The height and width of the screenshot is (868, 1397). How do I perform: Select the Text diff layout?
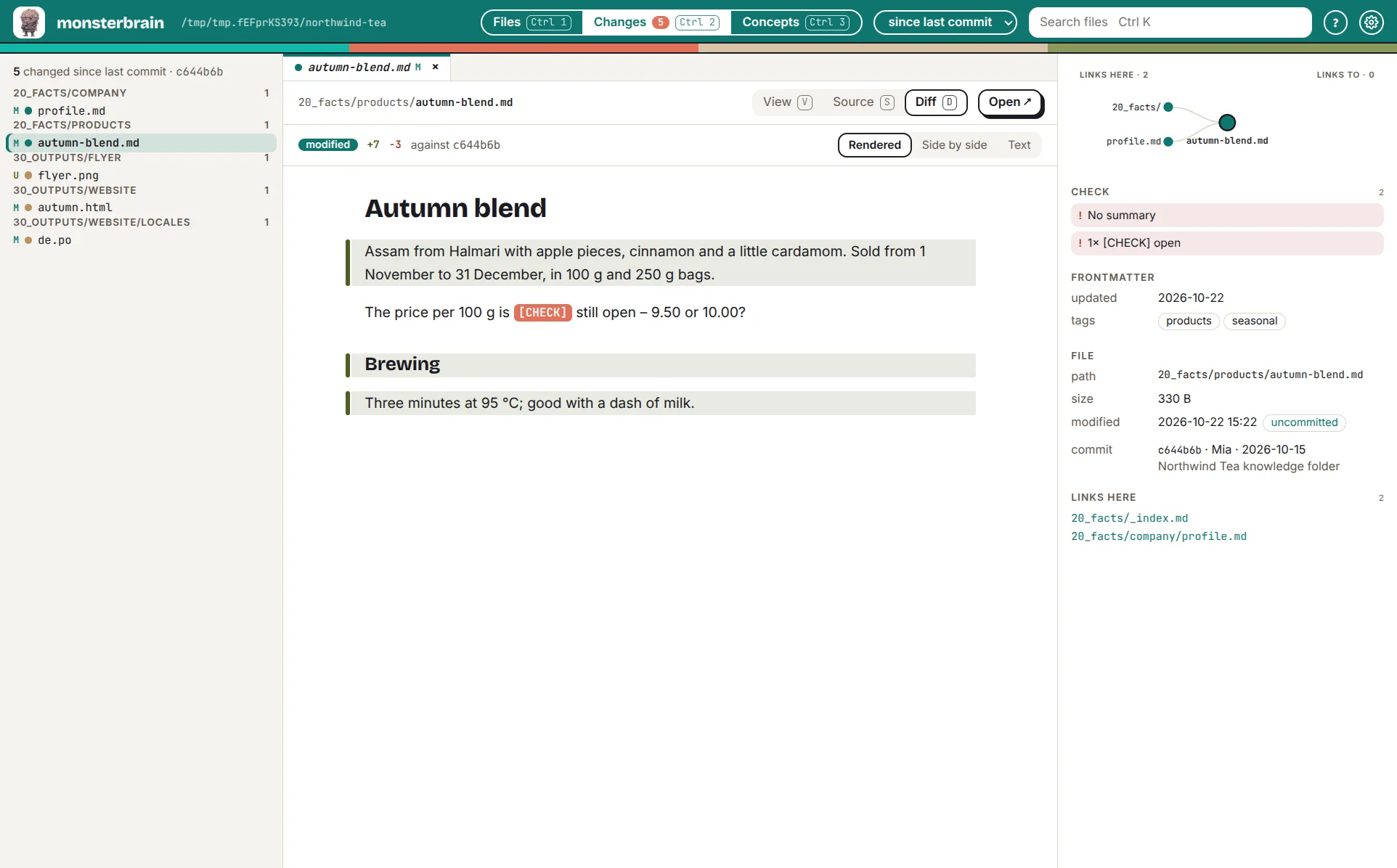click(1019, 145)
